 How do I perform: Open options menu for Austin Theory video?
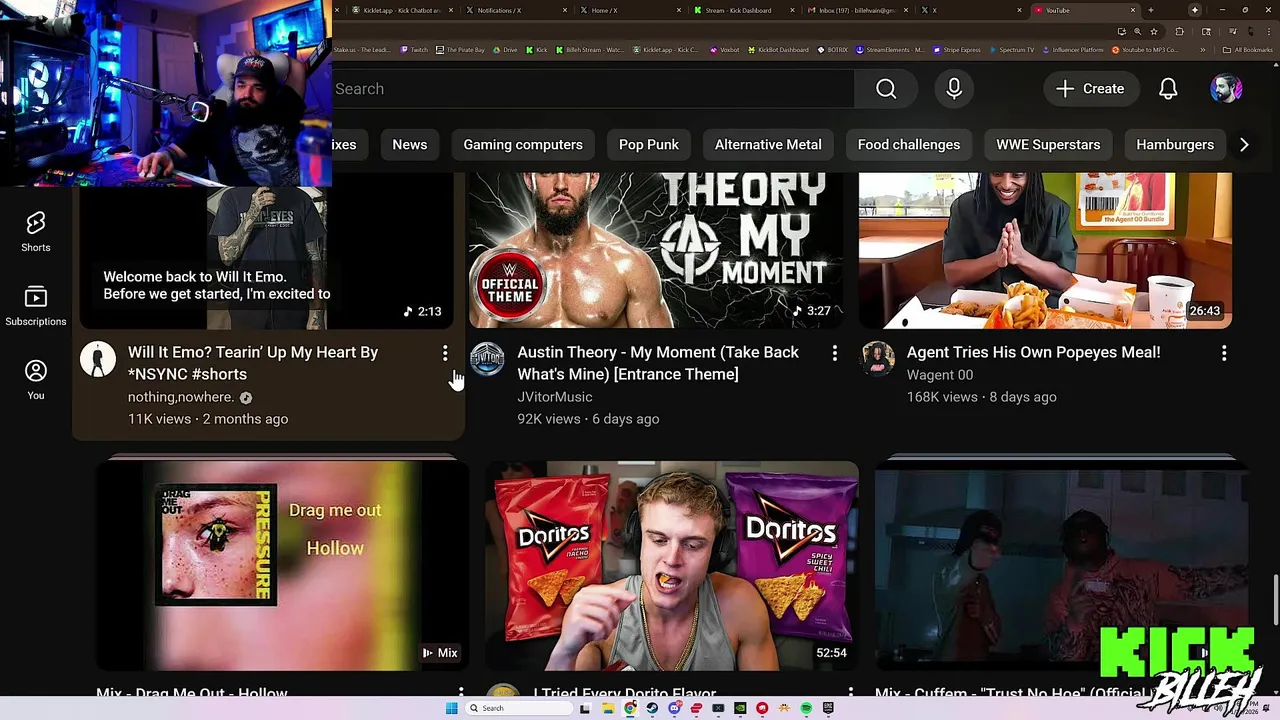point(834,353)
